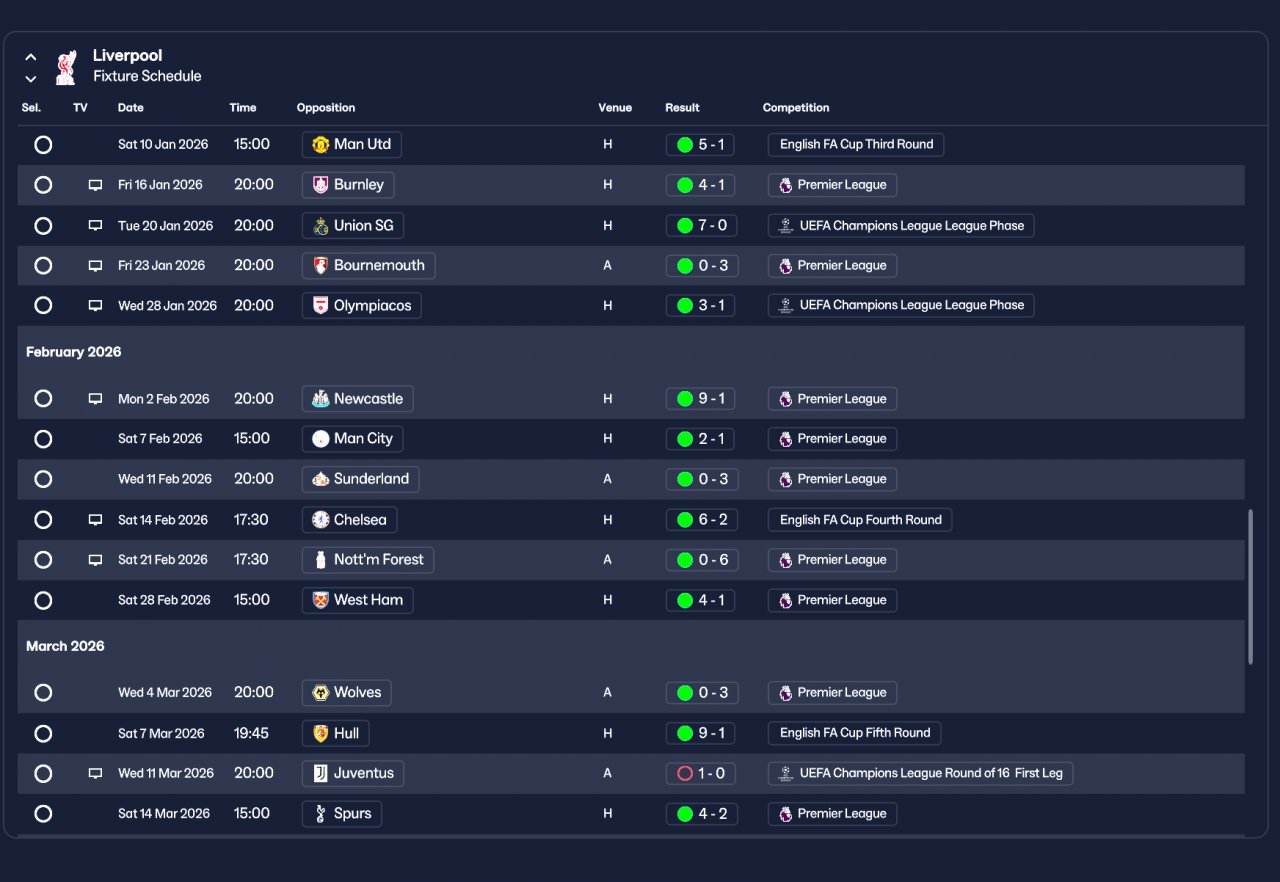Select the radio button for Man City fixture
The image size is (1280, 882).
43,439
